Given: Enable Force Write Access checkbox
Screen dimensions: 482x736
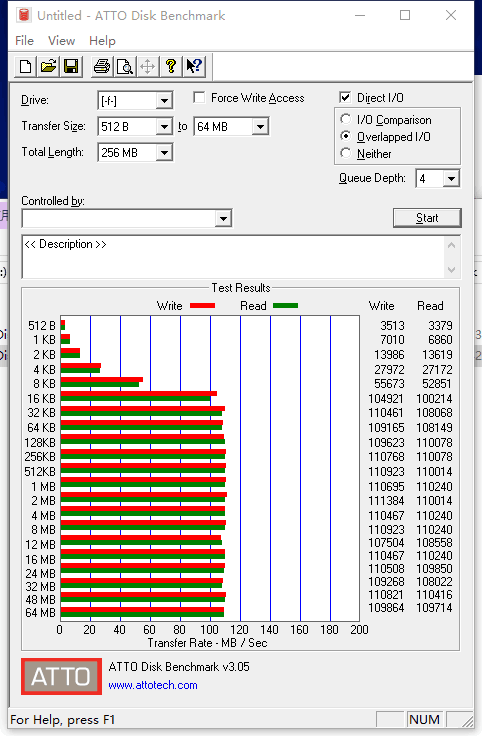Looking at the screenshot, I should click(x=199, y=98).
